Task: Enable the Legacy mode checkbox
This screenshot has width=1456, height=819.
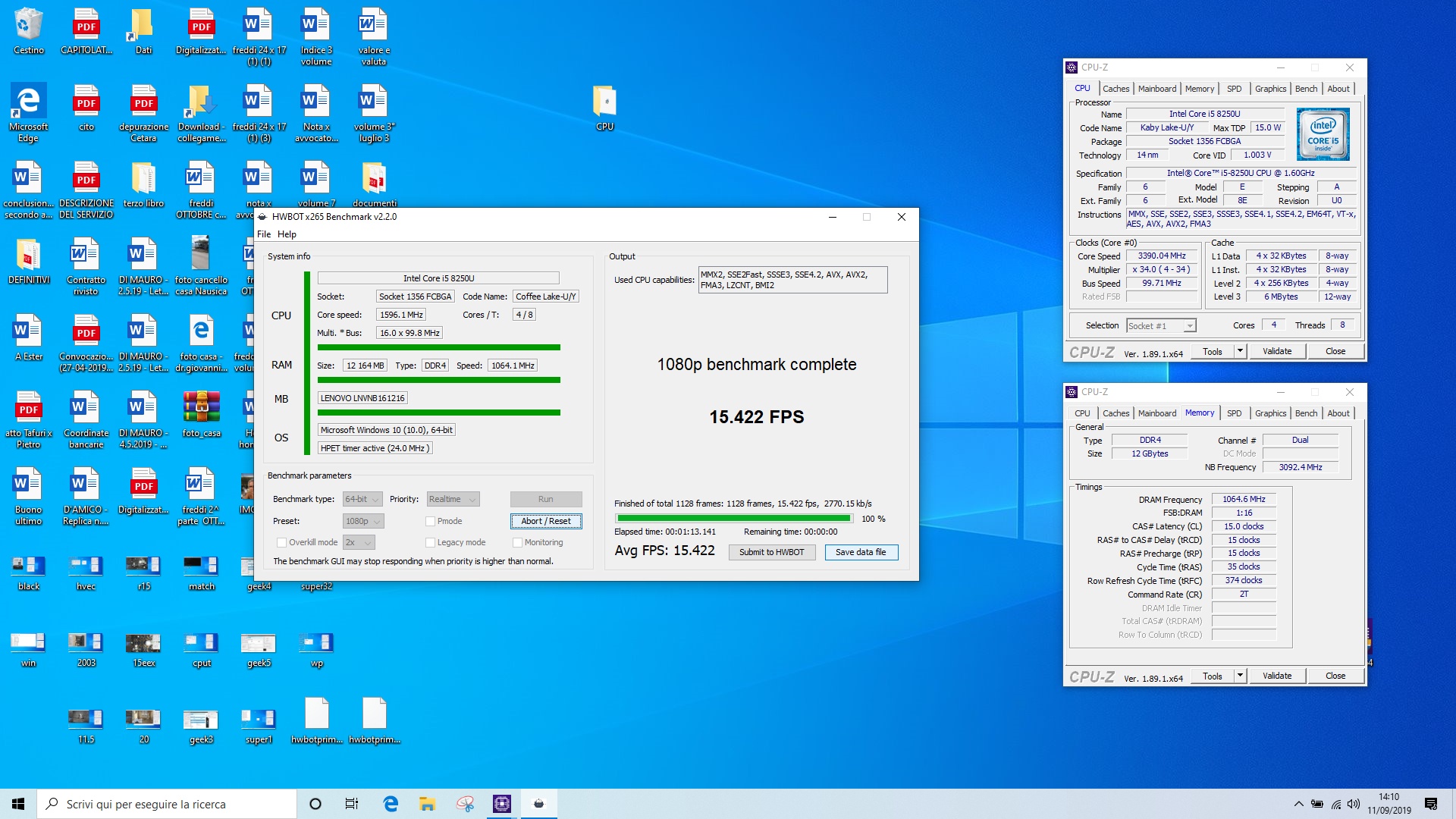Action: pos(430,542)
